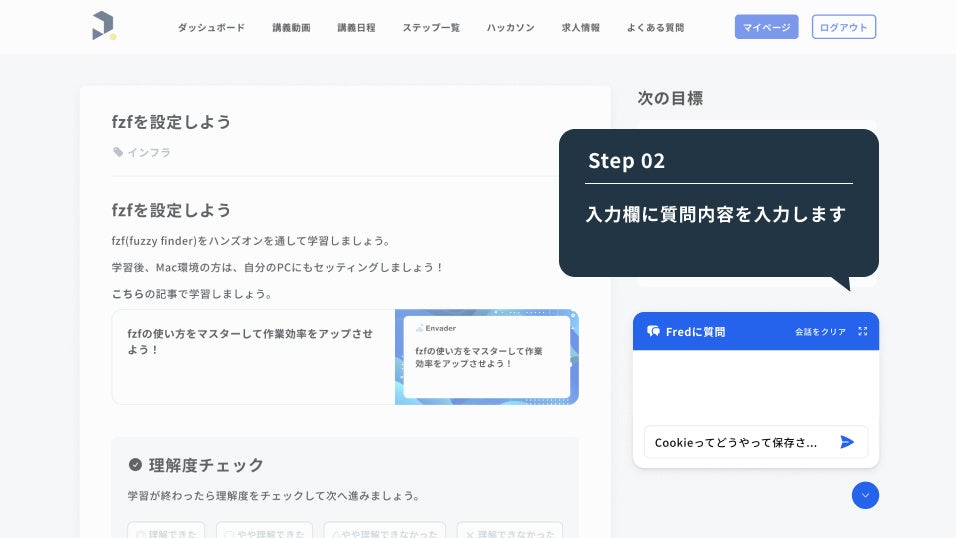Click the tag icon beside インフラ
Viewport: 956px width, 538px height.
(x=118, y=152)
